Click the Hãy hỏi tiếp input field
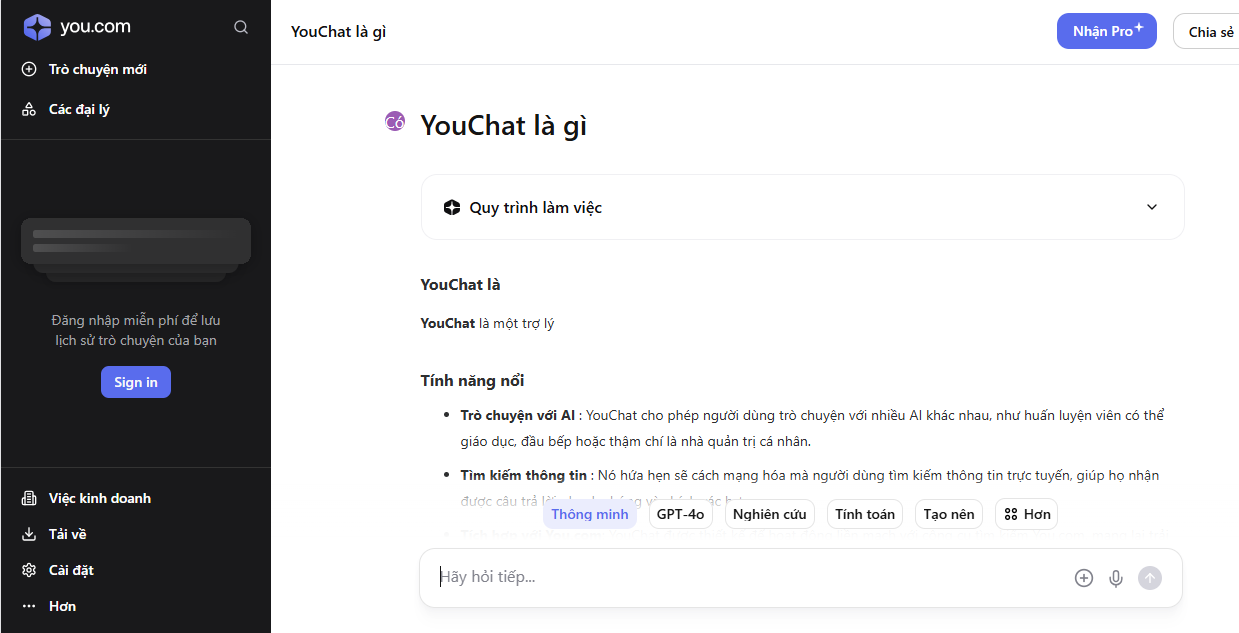 pyautogui.click(x=740, y=577)
